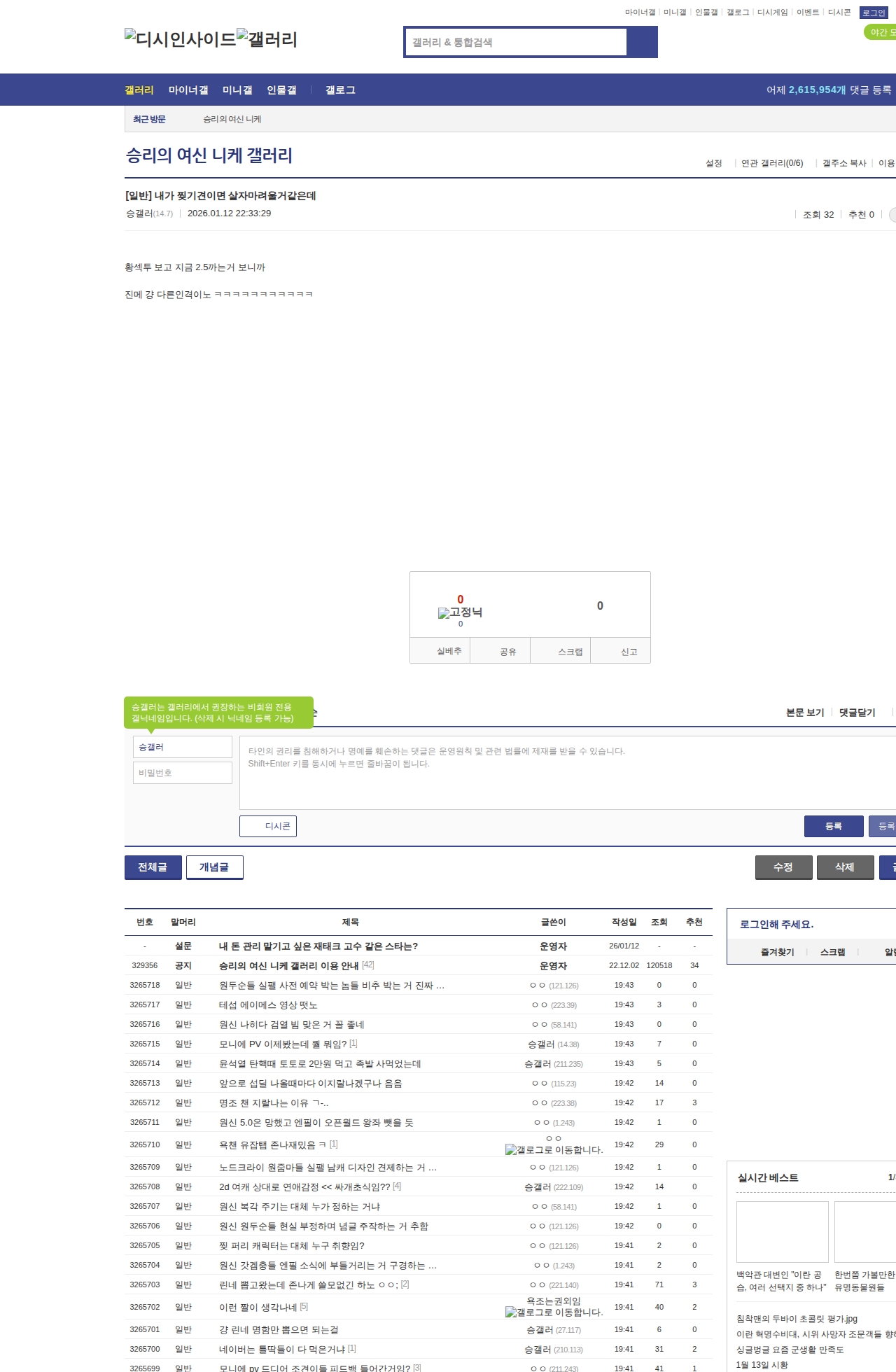
Task: Open the first 실시간 베스트 thumbnail
Action: coord(783,1232)
